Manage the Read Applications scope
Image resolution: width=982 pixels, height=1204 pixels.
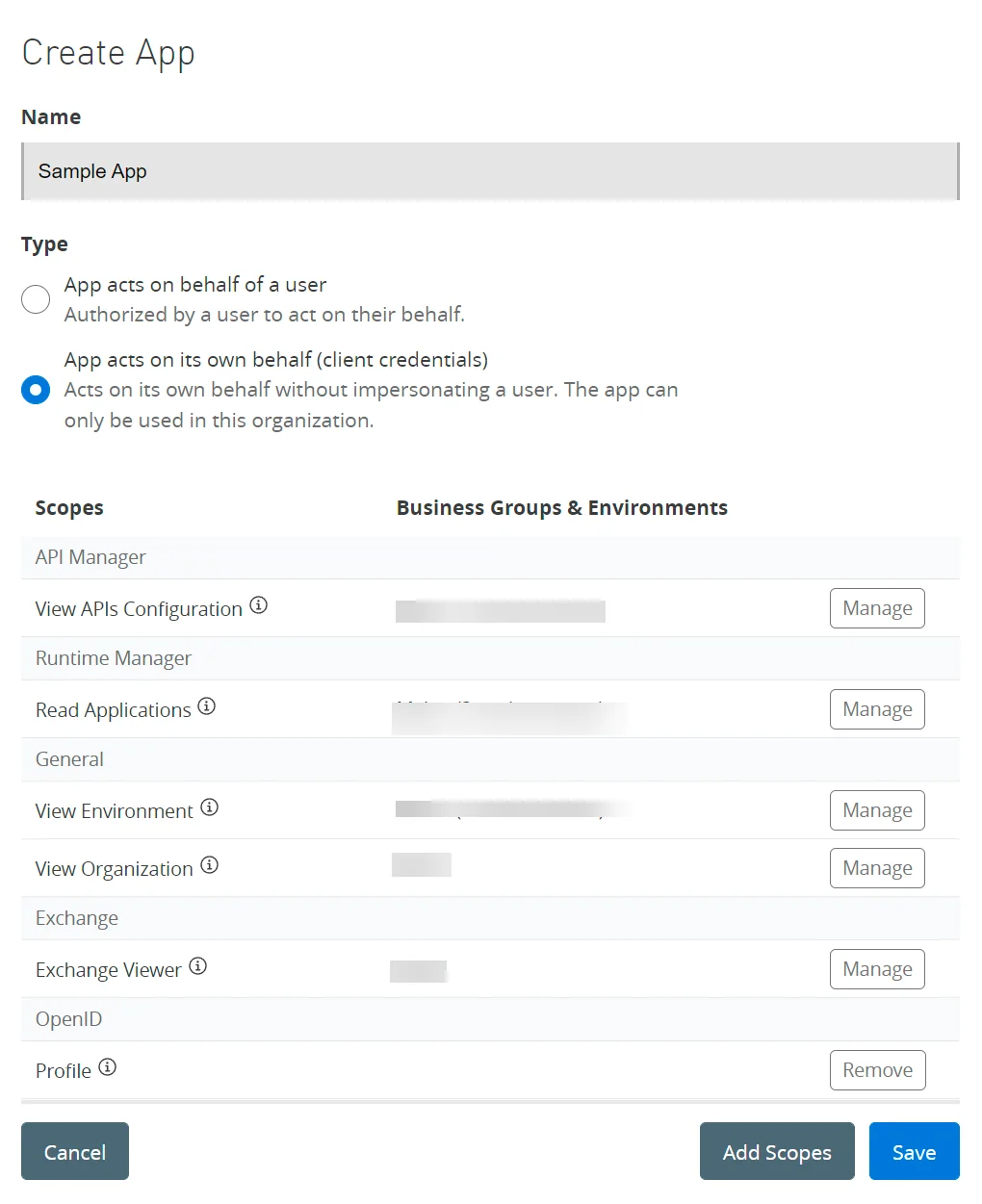pyautogui.click(x=877, y=709)
